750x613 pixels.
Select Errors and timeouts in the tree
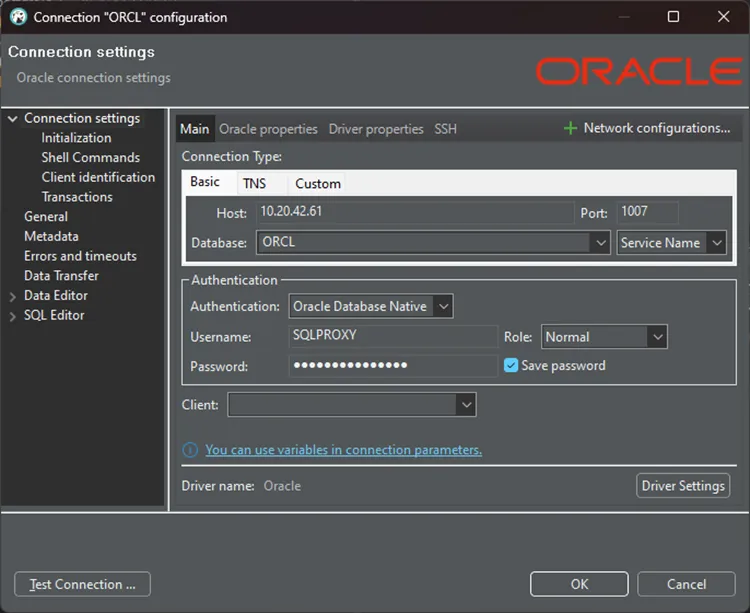pos(80,256)
